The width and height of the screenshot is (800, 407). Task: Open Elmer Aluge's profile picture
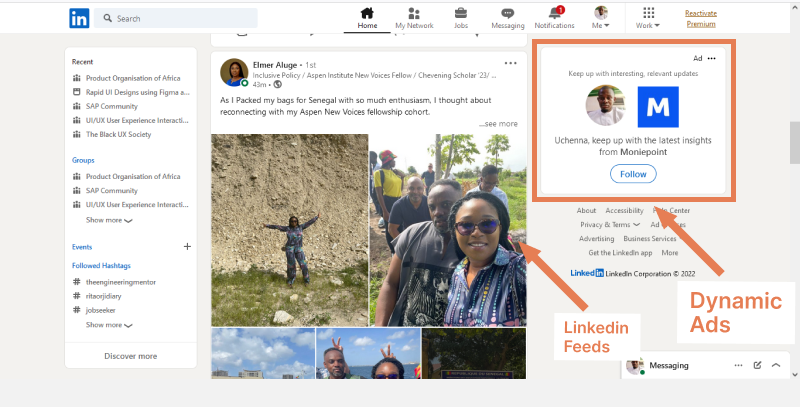(234, 72)
